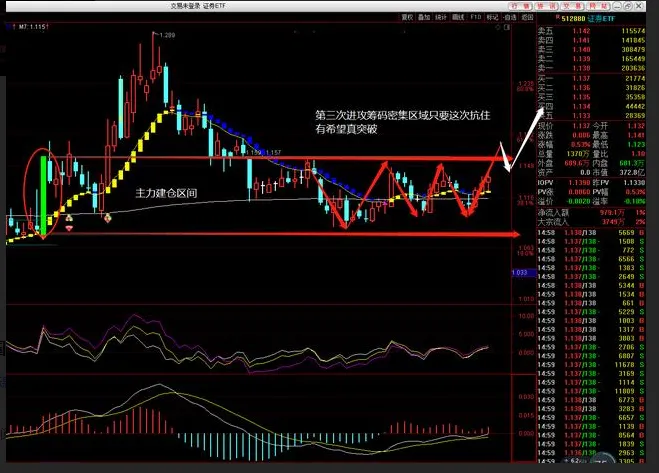659x473 pixels.
Task: Select the 14:59 tick with volume 11678
Action: pos(591,365)
